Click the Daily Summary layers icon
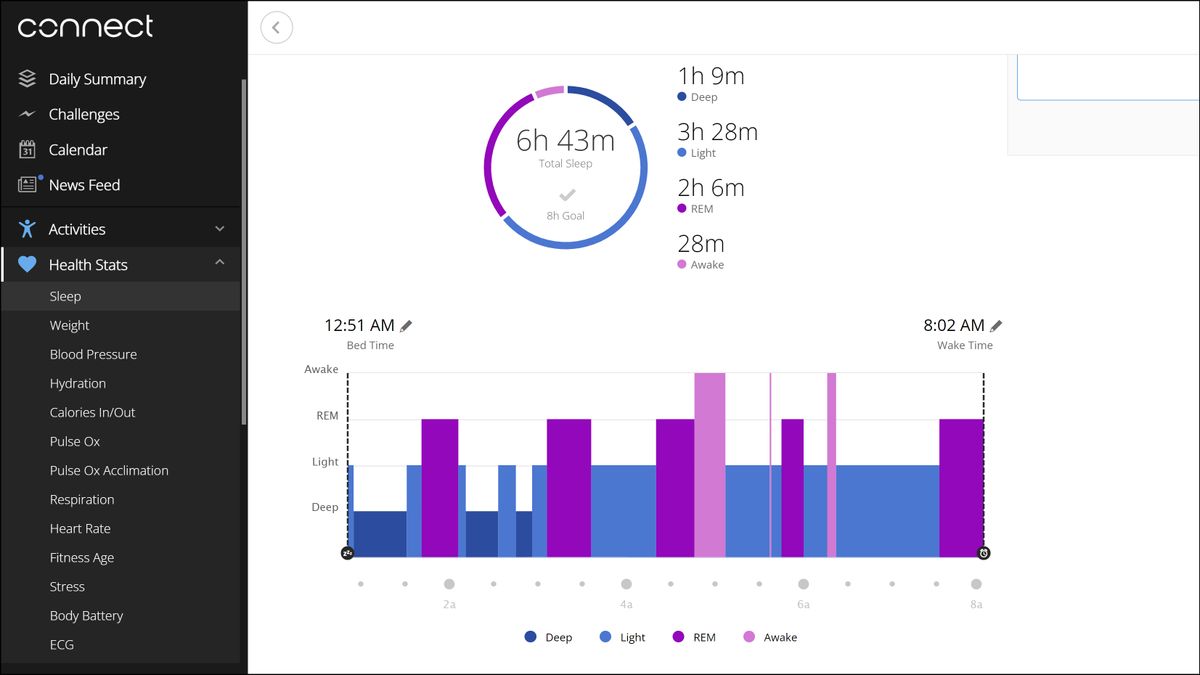The width and height of the screenshot is (1200, 675). click(27, 79)
